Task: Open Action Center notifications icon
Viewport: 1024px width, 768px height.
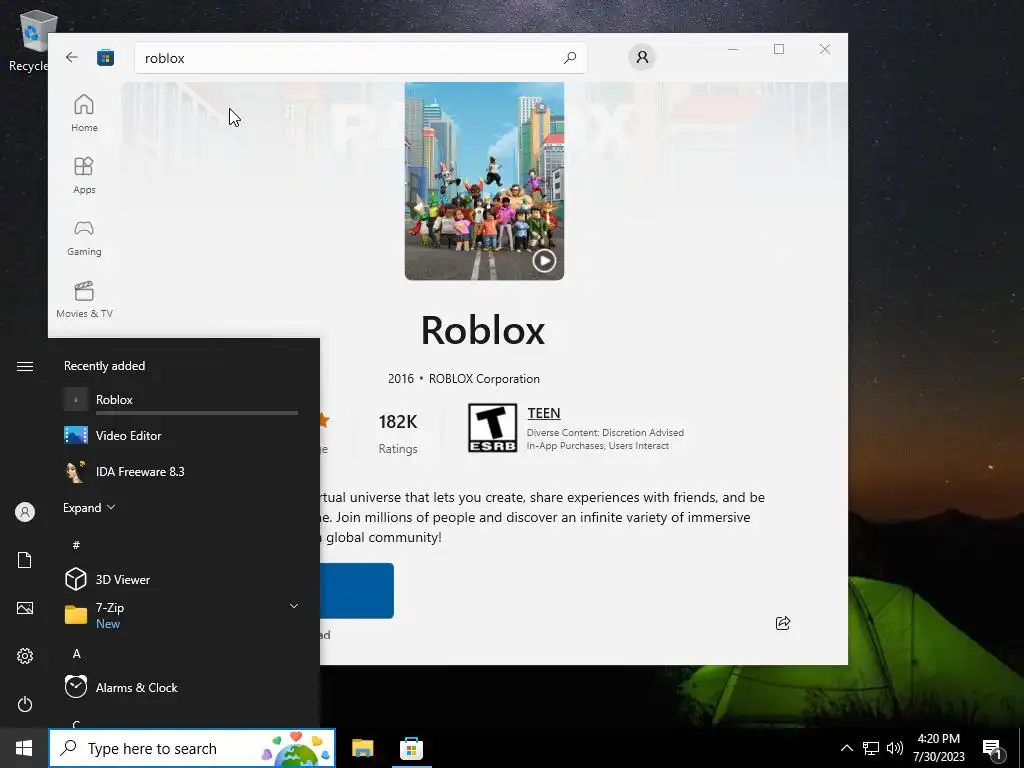Action: [992, 750]
